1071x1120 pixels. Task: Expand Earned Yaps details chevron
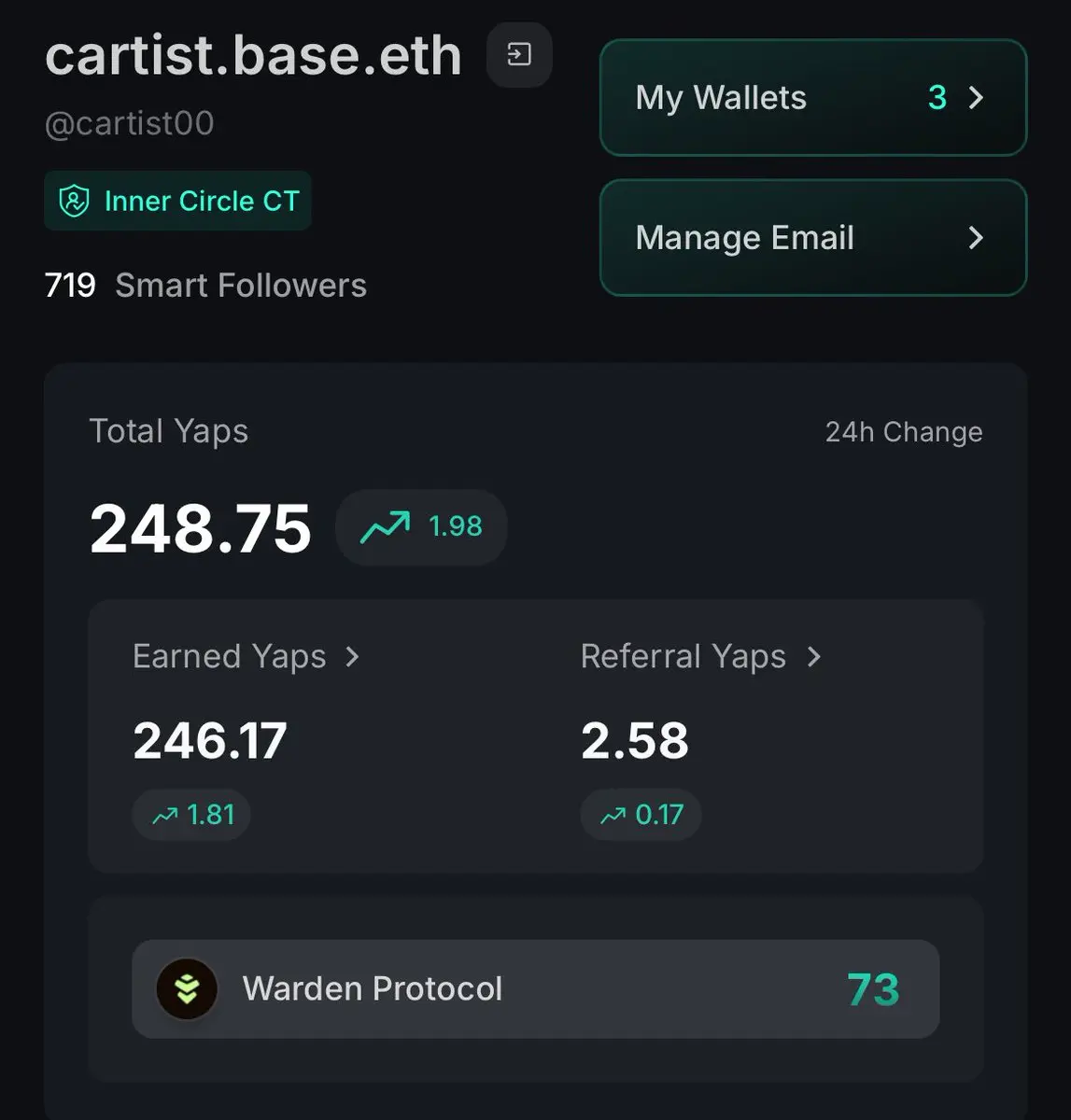[x=352, y=657]
